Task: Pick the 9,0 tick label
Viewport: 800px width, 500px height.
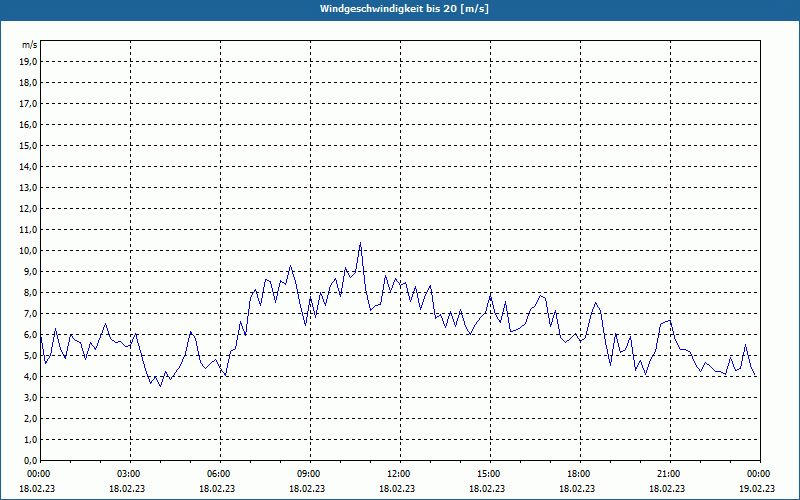Action: tap(30, 271)
